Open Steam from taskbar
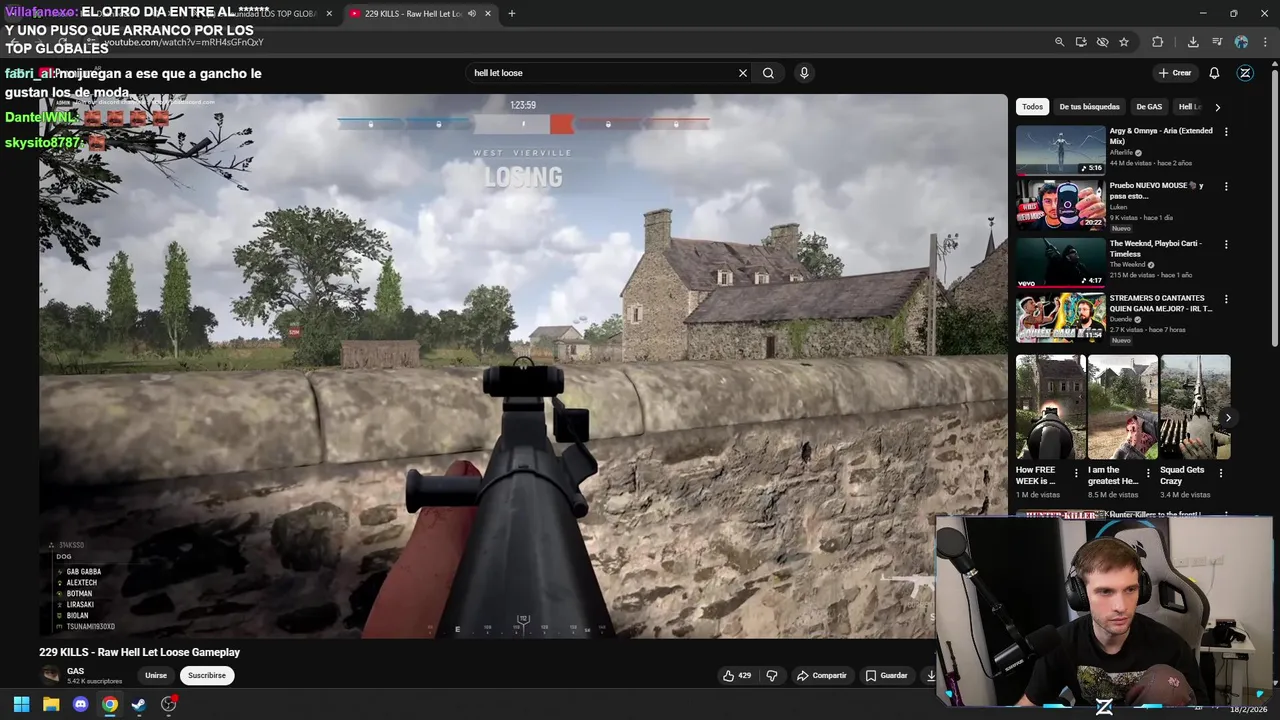The width and height of the screenshot is (1280, 720). click(139, 704)
